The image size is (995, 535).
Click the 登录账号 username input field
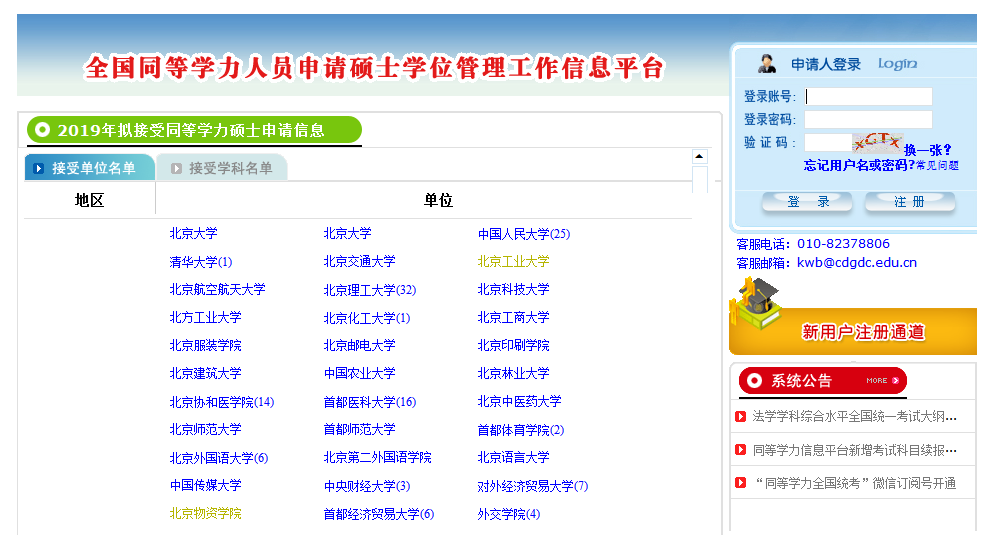[868, 97]
